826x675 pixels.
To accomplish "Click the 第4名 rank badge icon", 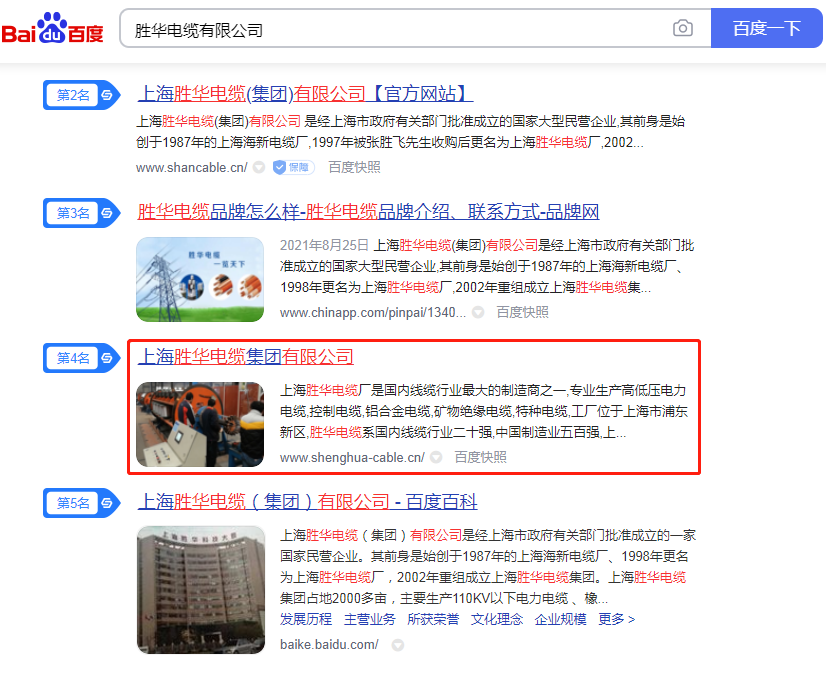I will 82,358.
